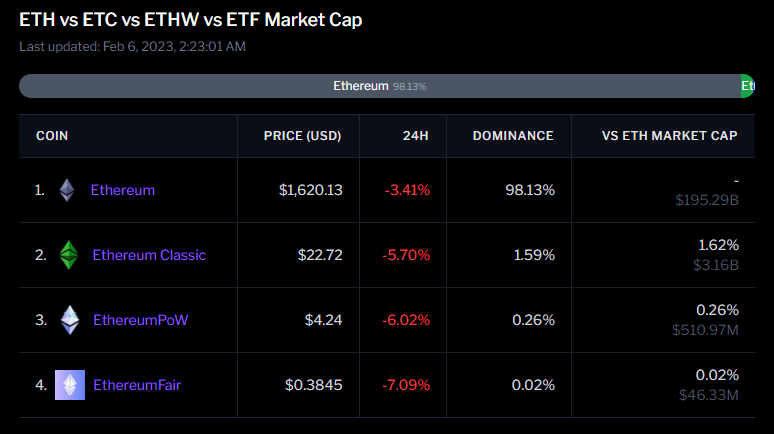Open the Ethereum coin link

[123, 190]
